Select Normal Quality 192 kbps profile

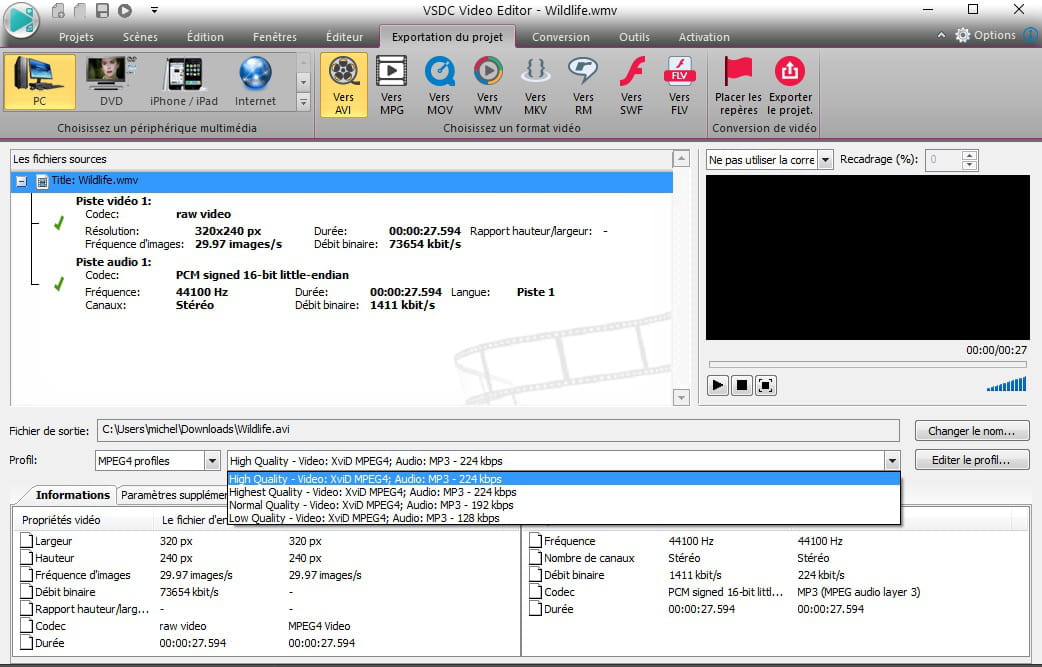tap(564, 505)
